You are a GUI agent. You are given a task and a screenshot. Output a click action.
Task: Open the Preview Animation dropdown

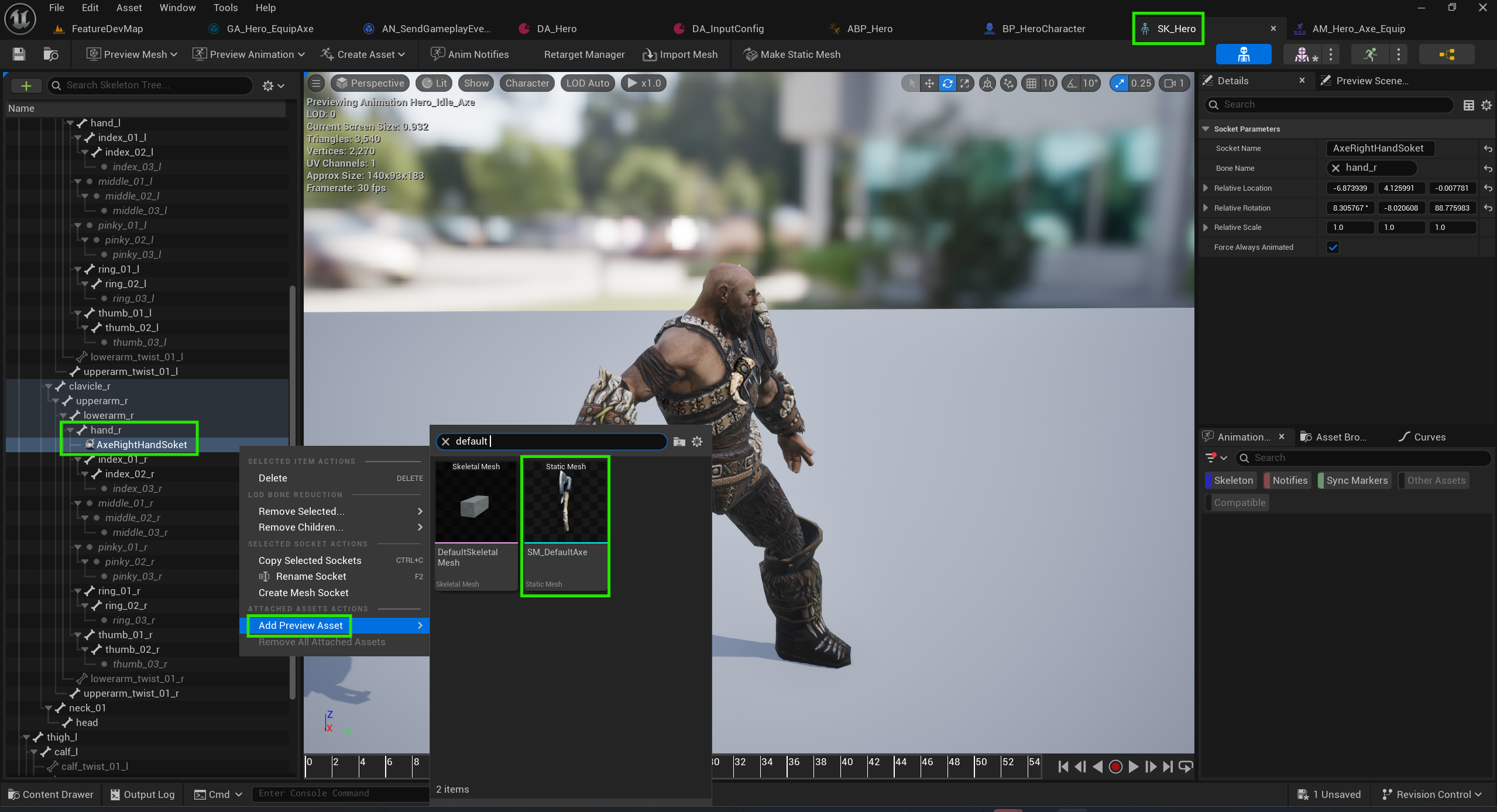point(249,54)
